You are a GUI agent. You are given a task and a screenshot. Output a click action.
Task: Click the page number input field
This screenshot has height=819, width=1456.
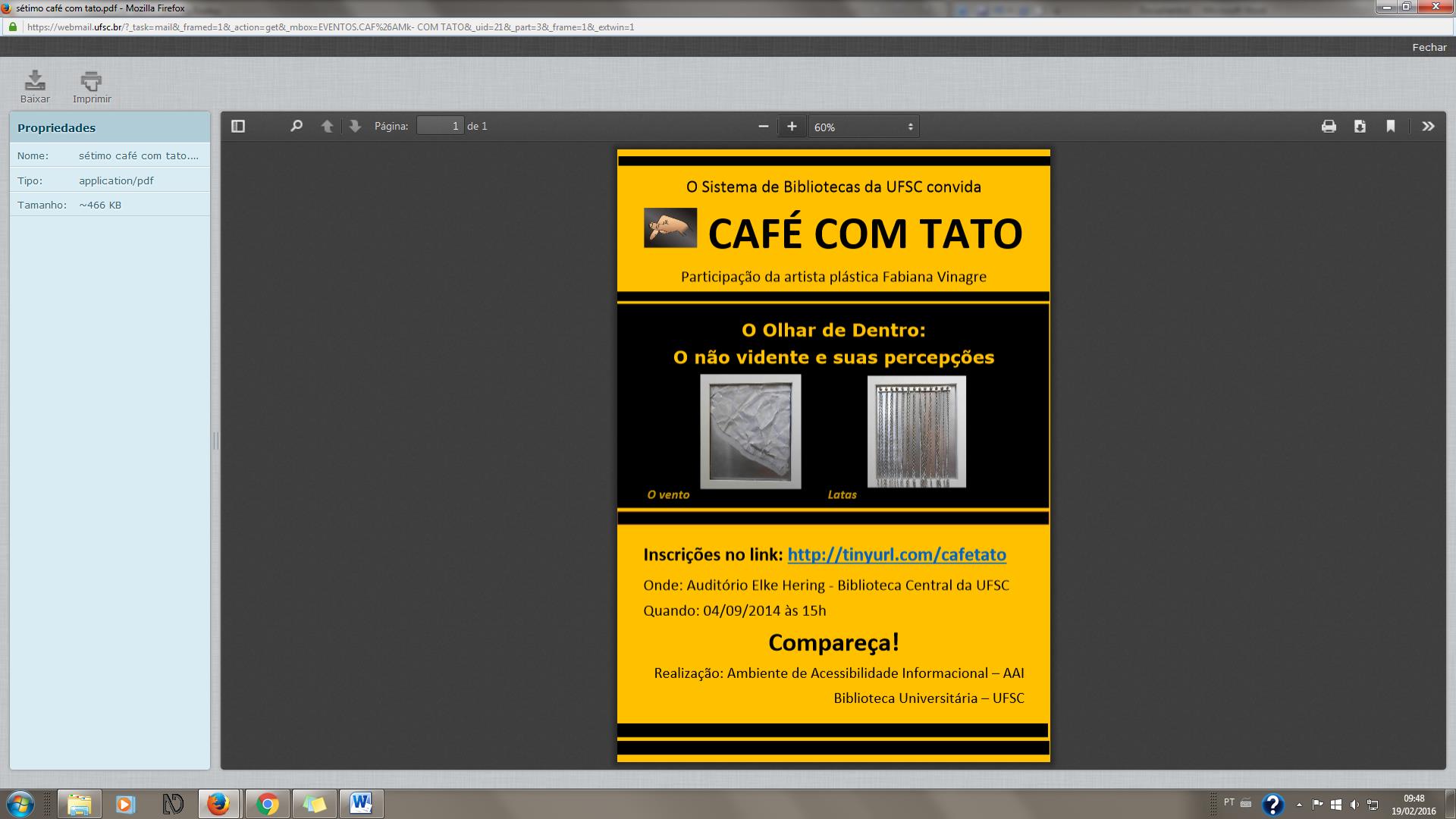[441, 126]
